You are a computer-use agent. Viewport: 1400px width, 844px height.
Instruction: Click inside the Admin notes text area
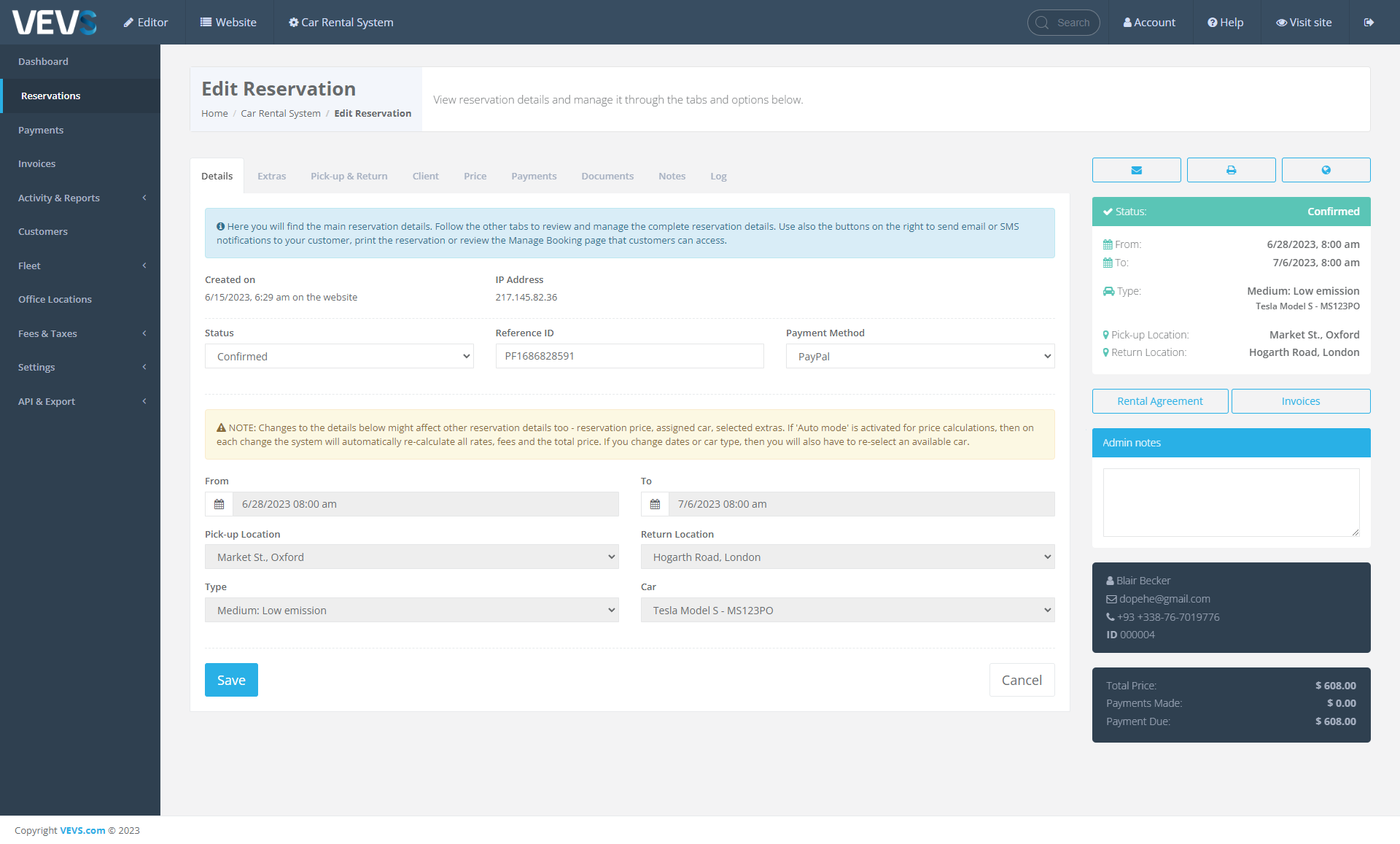tap(1231, 502)
